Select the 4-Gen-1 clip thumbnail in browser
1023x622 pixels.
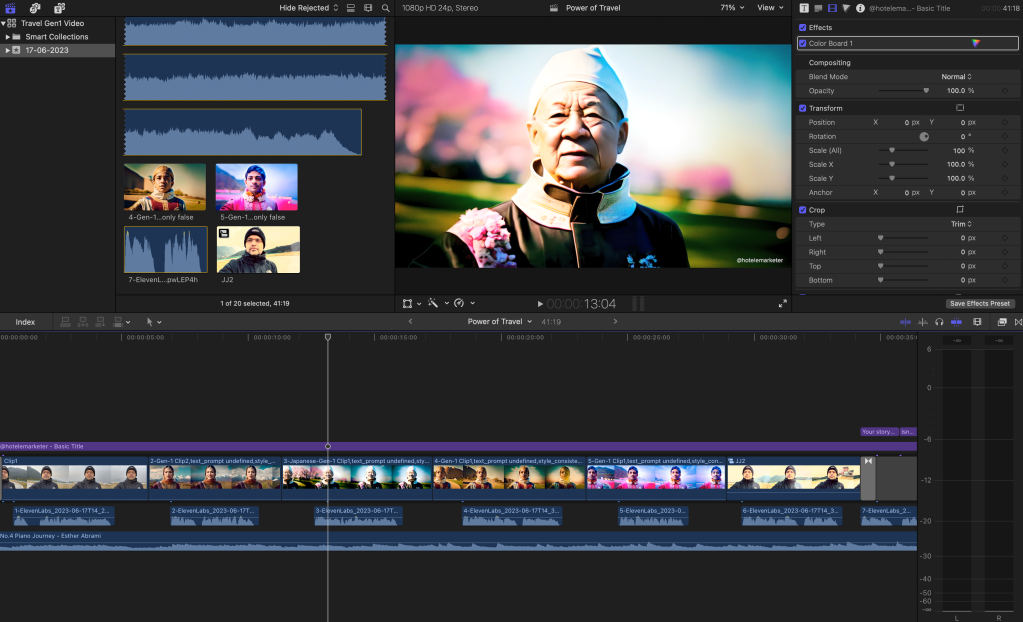(x=165, y=187)
